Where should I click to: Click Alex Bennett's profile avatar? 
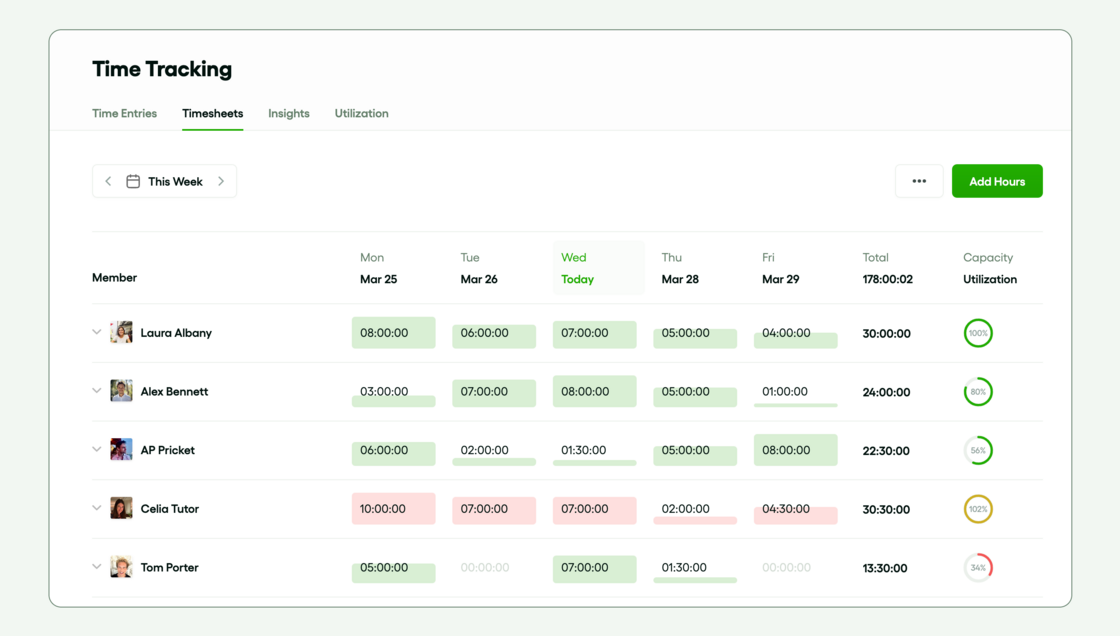click(121, 391)
